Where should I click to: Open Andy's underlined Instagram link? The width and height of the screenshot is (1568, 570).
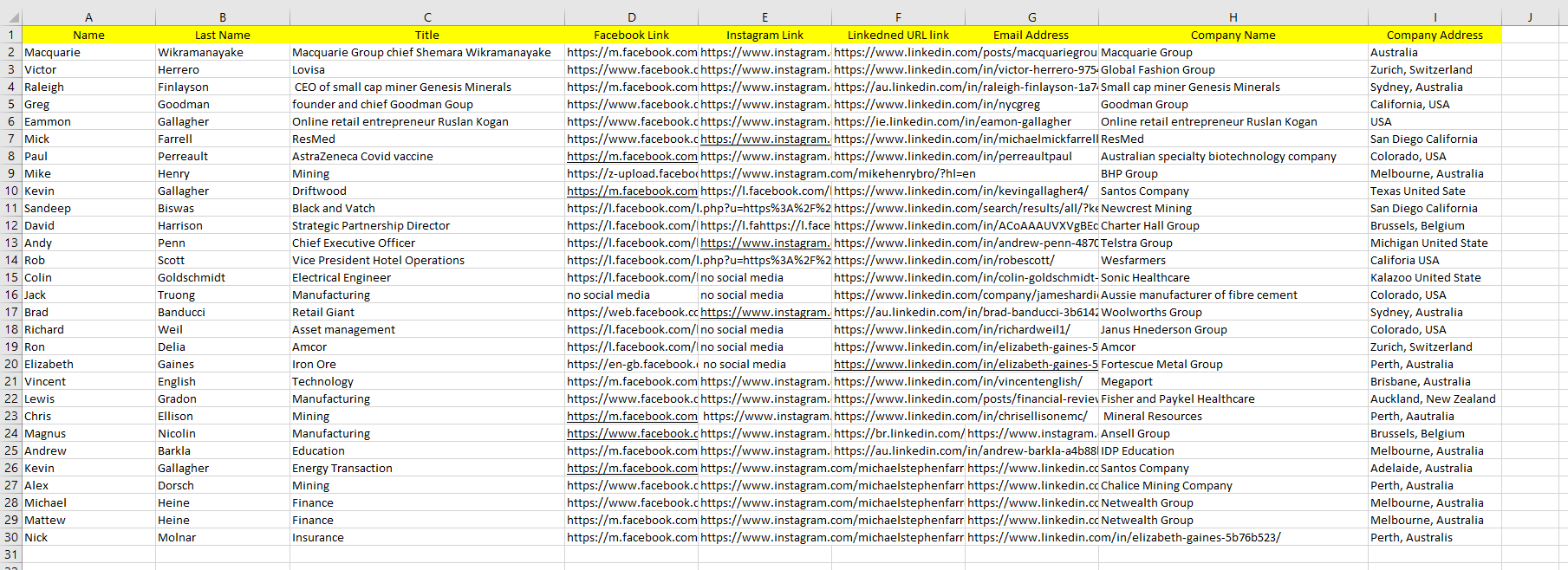[765, 243]
